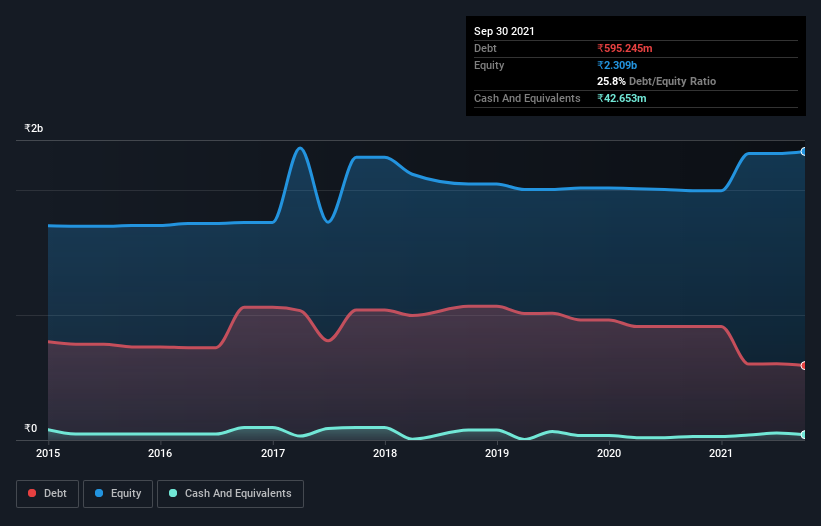Toggle the Debt series legend button

click(48, 494)
